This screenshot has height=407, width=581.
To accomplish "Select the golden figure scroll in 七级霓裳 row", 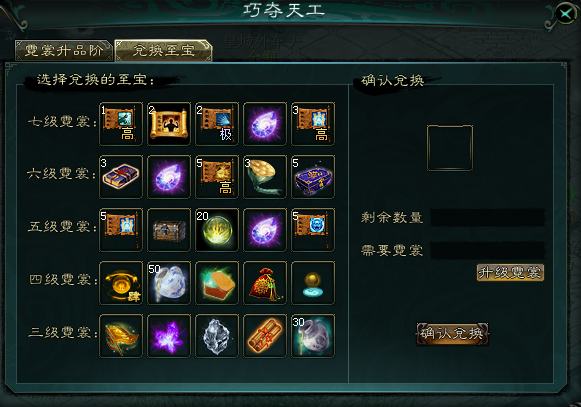I will point(169,124).
